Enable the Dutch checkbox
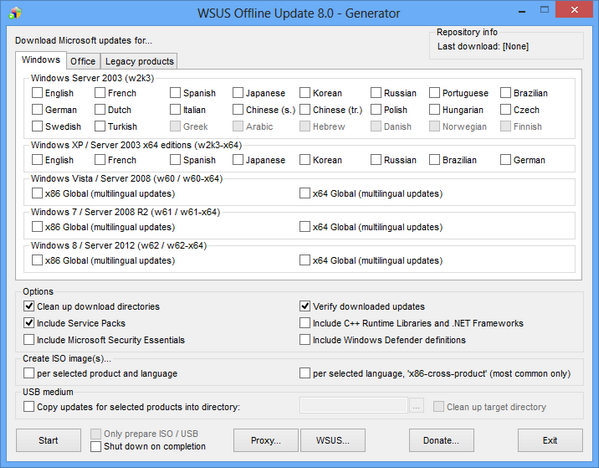This screenshot has height=468, width=599. tap(100, 110)
